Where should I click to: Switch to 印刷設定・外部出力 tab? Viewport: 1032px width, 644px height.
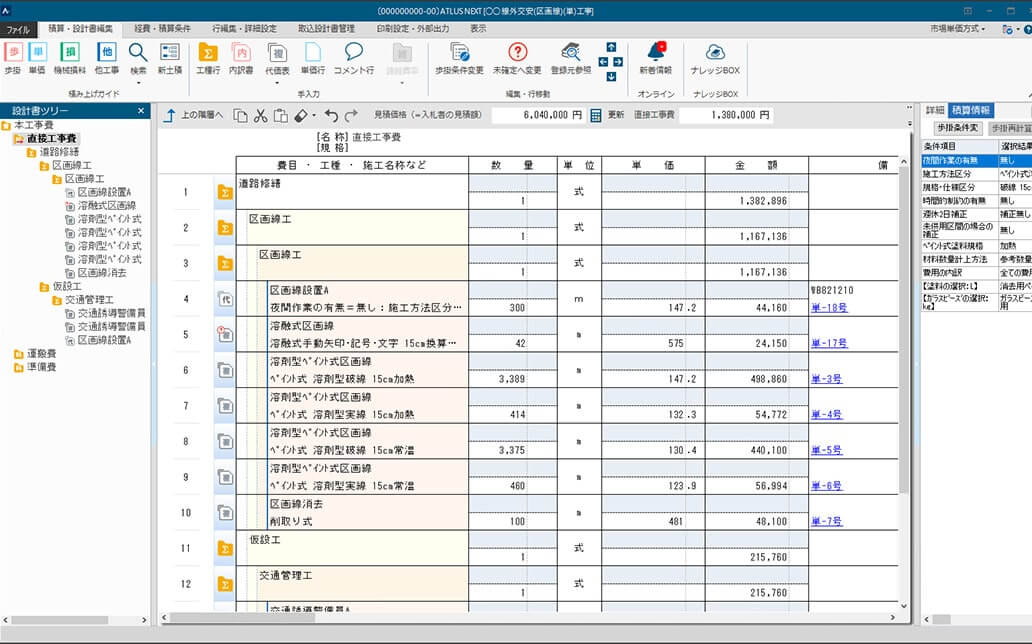point(413,29)
